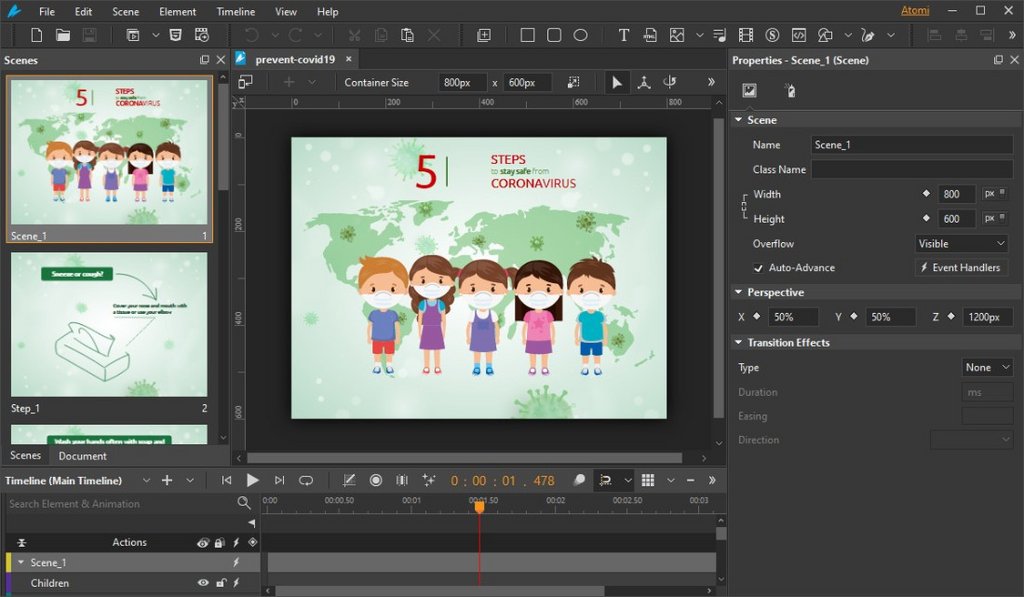This screenshot has width=1024, height=597.
Task: Hide the Children layer via eye icon
Action: tap(203, 583)
